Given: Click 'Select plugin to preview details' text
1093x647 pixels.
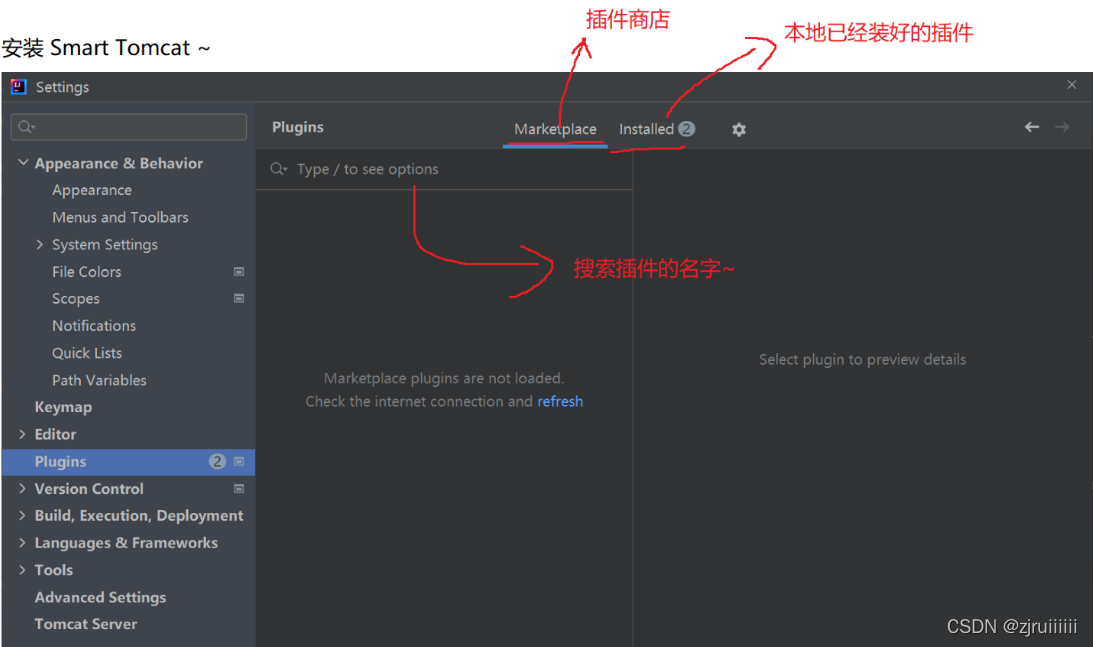Looking at the screenshot, I should point(862,360).
